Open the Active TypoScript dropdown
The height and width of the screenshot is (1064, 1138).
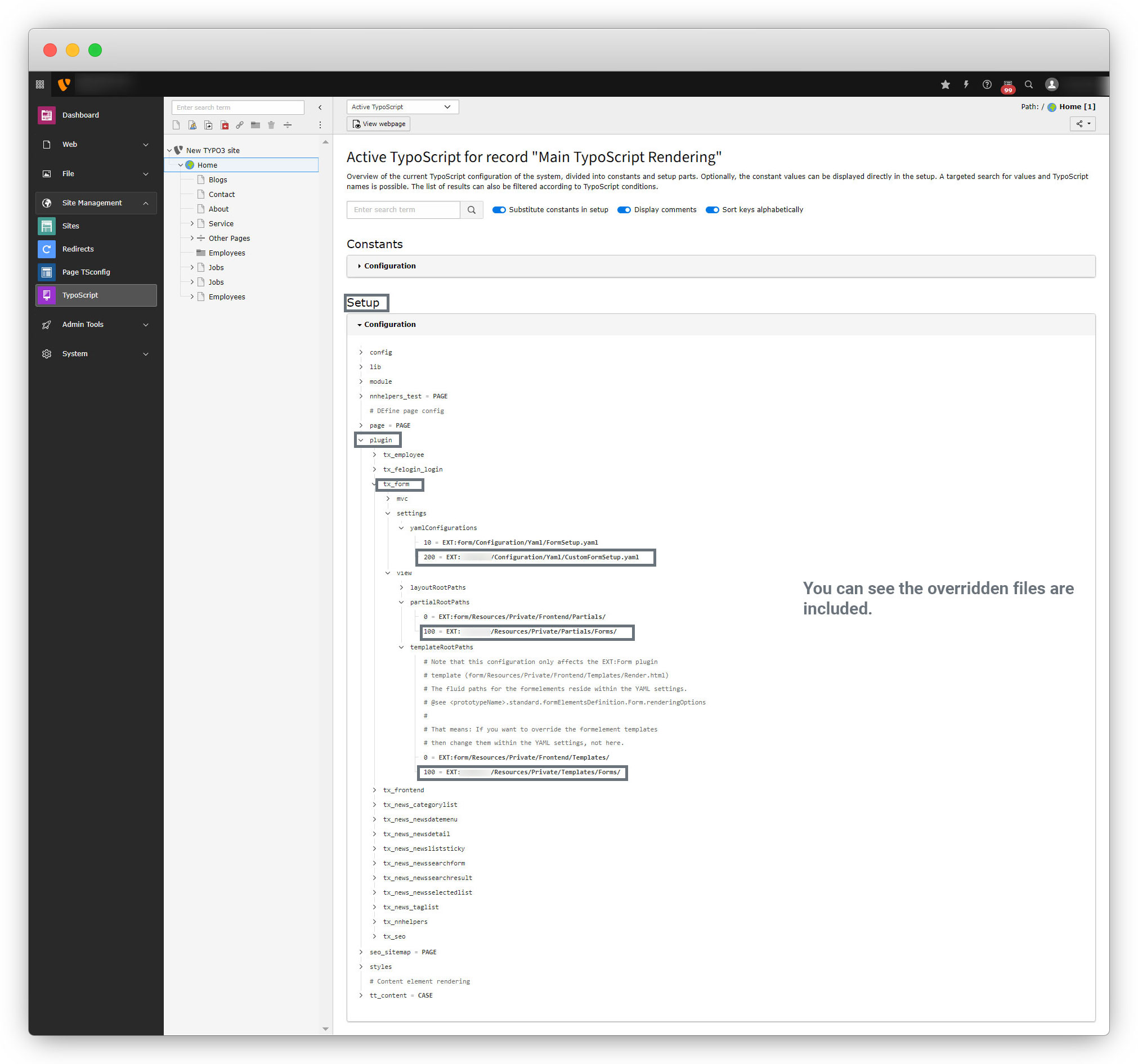tap(402, 107)
